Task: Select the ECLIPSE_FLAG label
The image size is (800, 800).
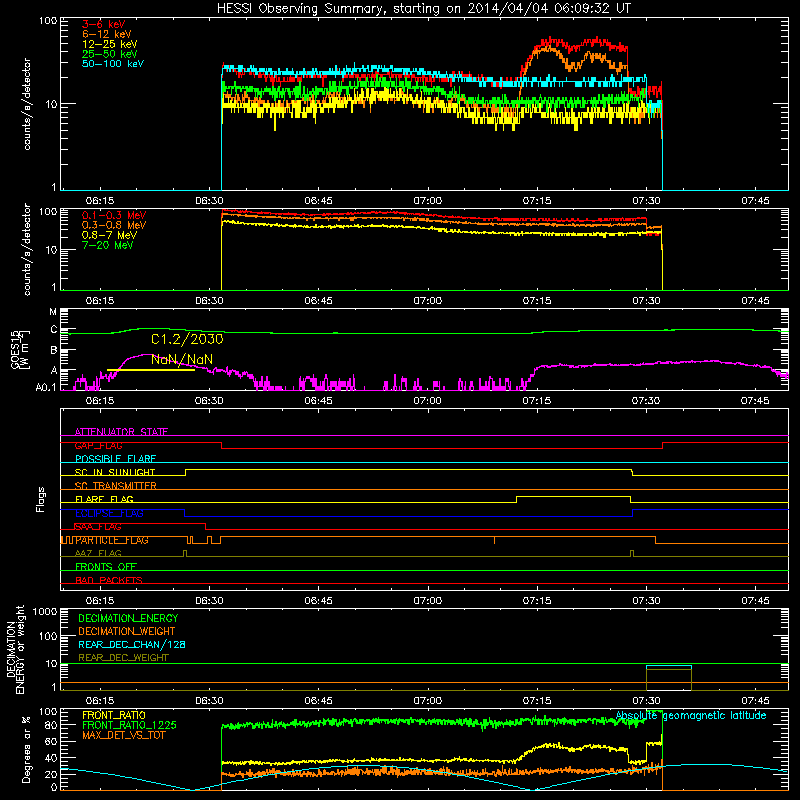Action: click(109, 513)
